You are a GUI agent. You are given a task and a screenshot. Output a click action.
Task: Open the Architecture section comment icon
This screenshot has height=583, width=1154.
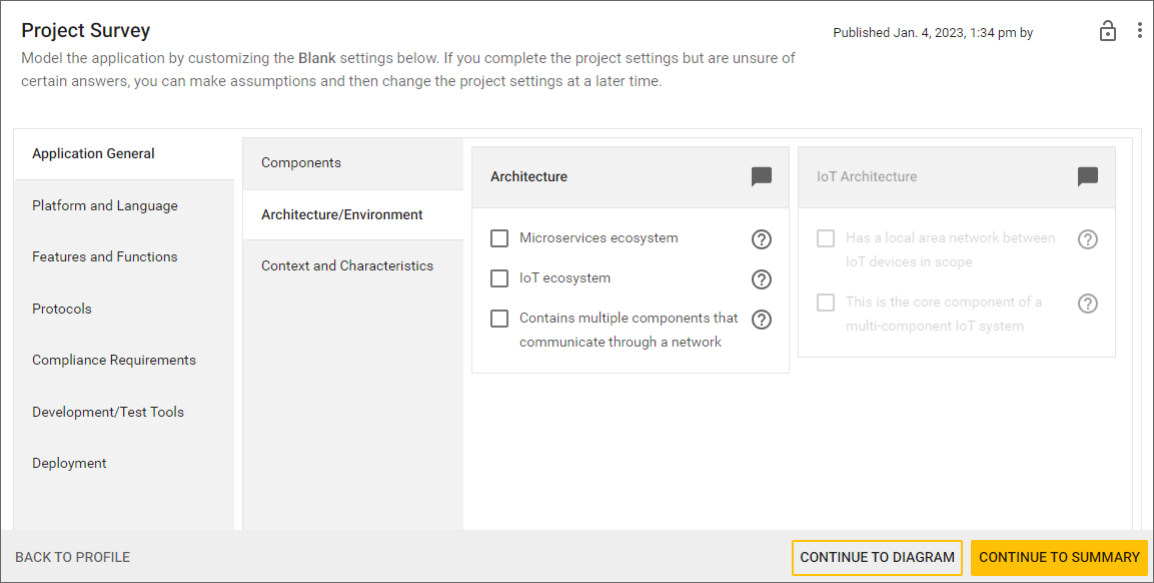pyautogui.click(x=761, y=177)
